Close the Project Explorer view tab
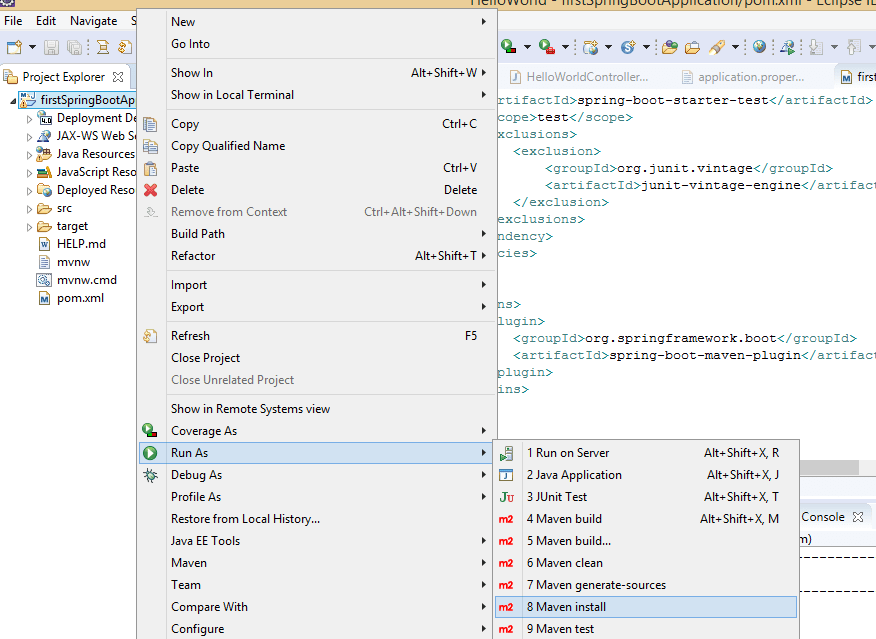 (118, 77)
